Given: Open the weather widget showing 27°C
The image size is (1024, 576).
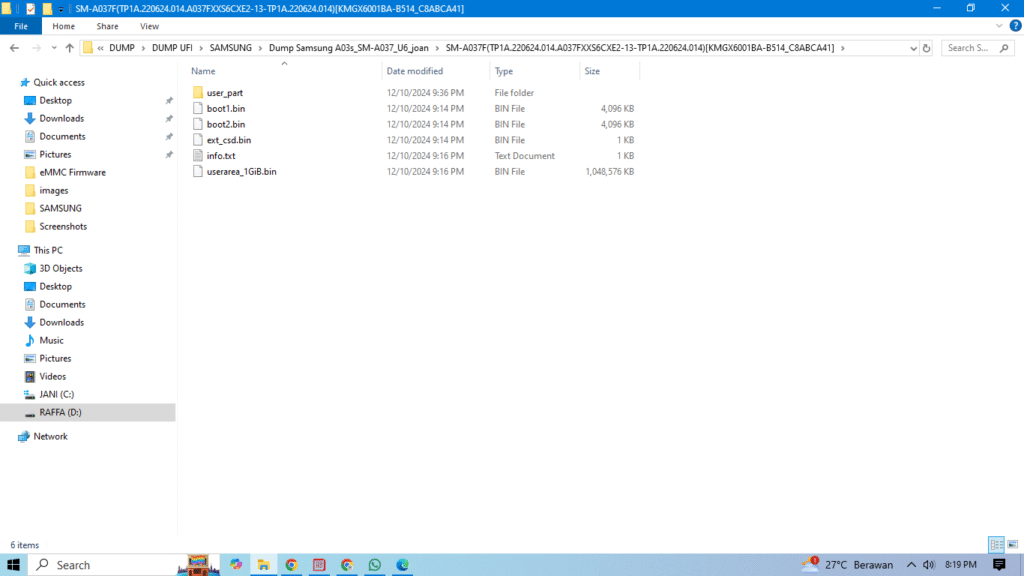Looking at the screenshot, I should coord(848,565).
